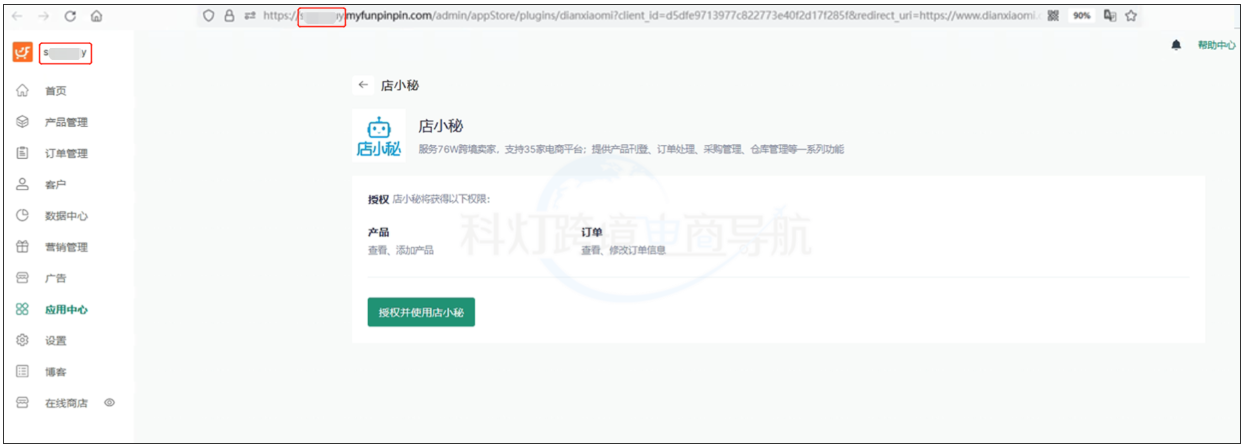Click the 在线商店 storefront icon

click(x=22, y=403)
